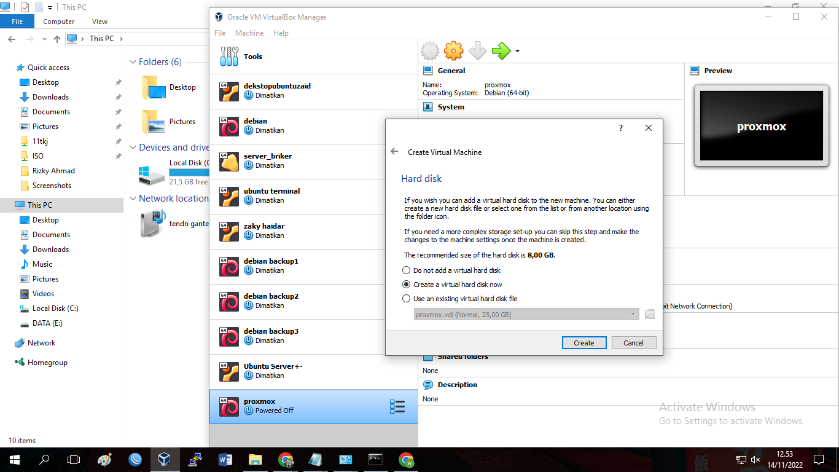Open VirtualBox File menu
Screen dimensions: 839x472
coord(220,33)
